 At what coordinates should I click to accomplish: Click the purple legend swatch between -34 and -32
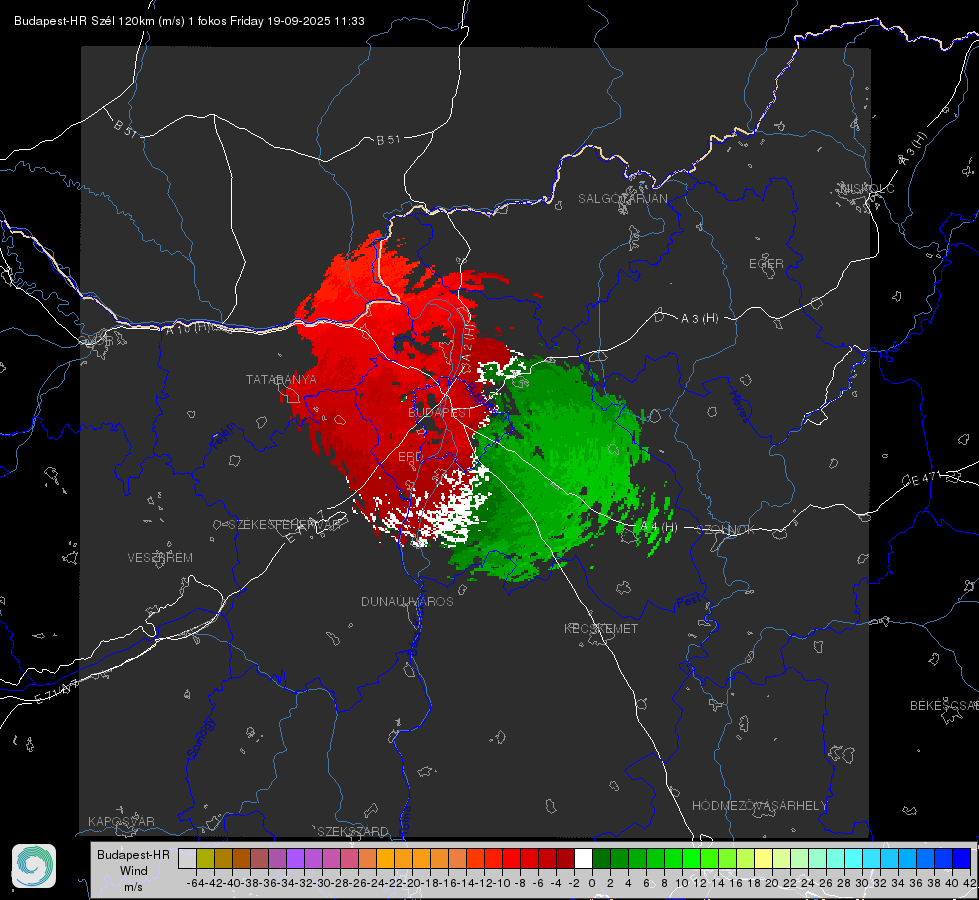point(295,858)
